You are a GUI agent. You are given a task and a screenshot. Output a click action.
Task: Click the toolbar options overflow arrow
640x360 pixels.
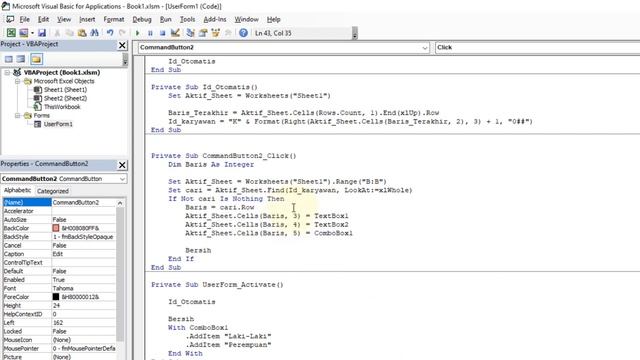(x=355, y=33)
